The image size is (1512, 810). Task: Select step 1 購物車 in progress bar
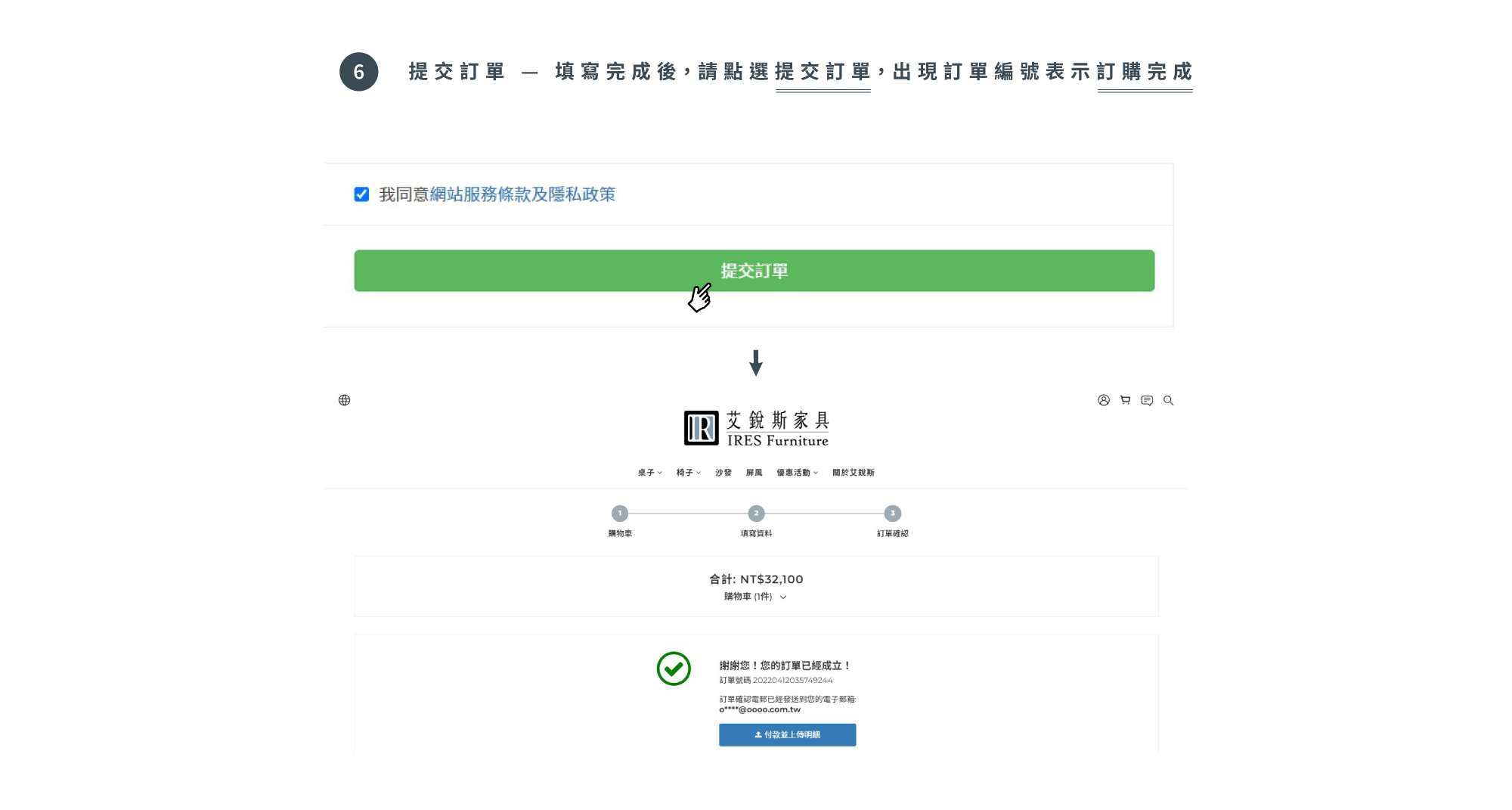click(620, 514)
